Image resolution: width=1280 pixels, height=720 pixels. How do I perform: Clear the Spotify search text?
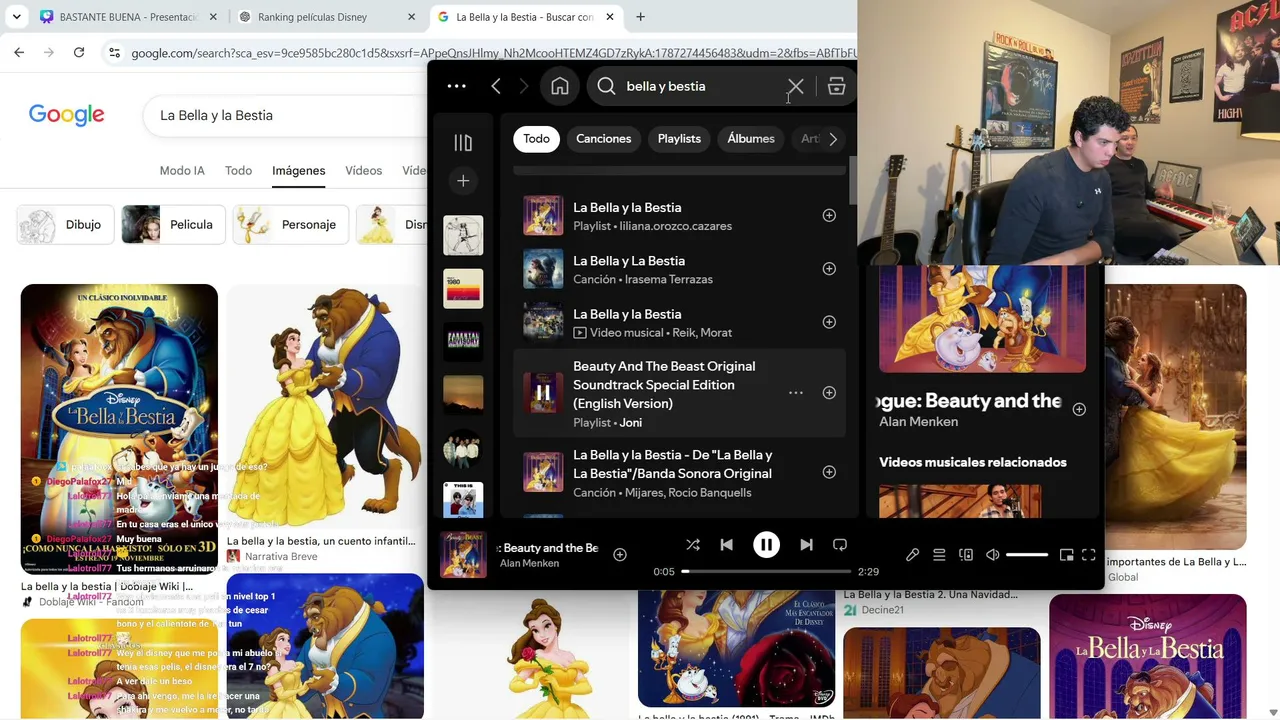click(x=795, y=86)
